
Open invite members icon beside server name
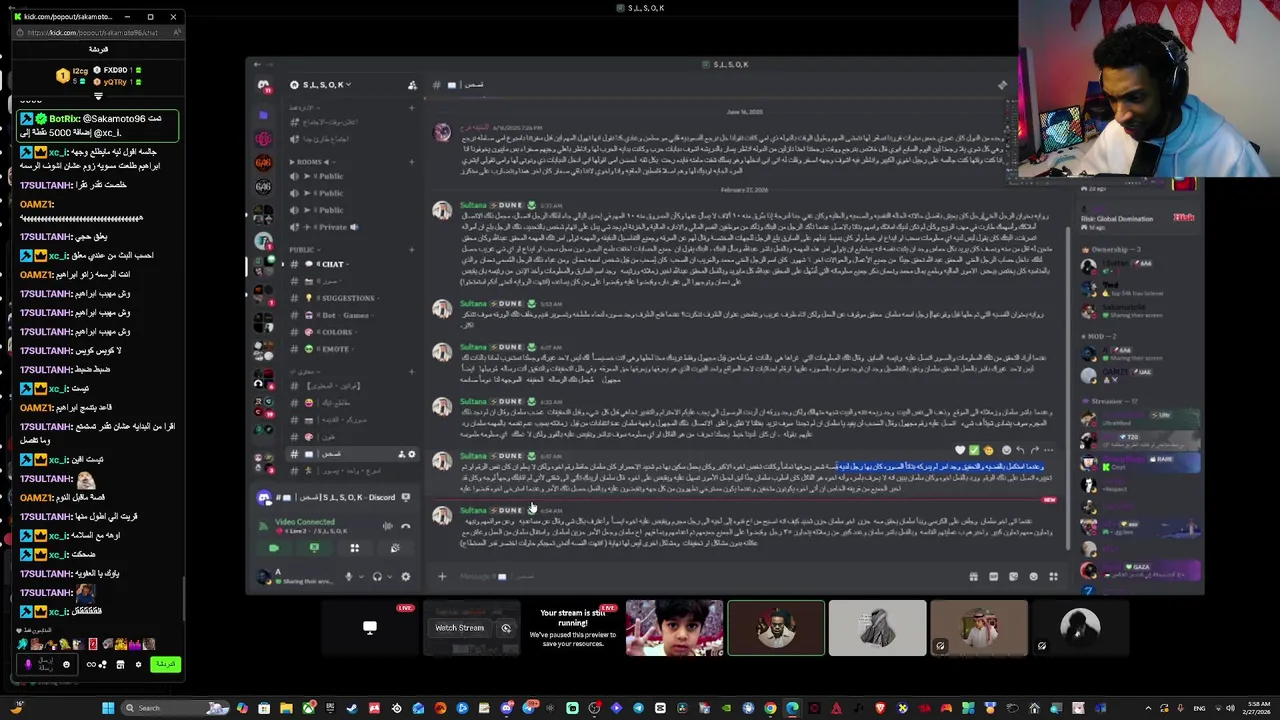412,85
